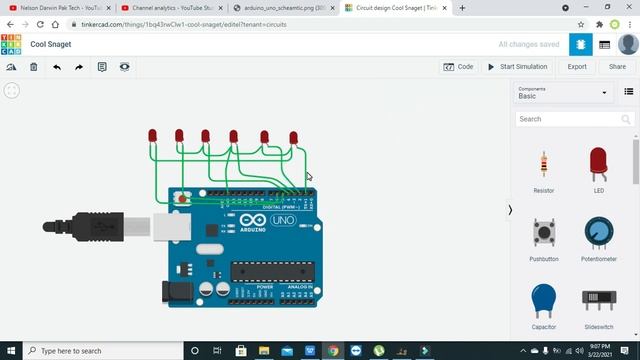Screen dimensions: 640x360
Task: Open the Windows Start menu
Action: [x=11, y=351]
